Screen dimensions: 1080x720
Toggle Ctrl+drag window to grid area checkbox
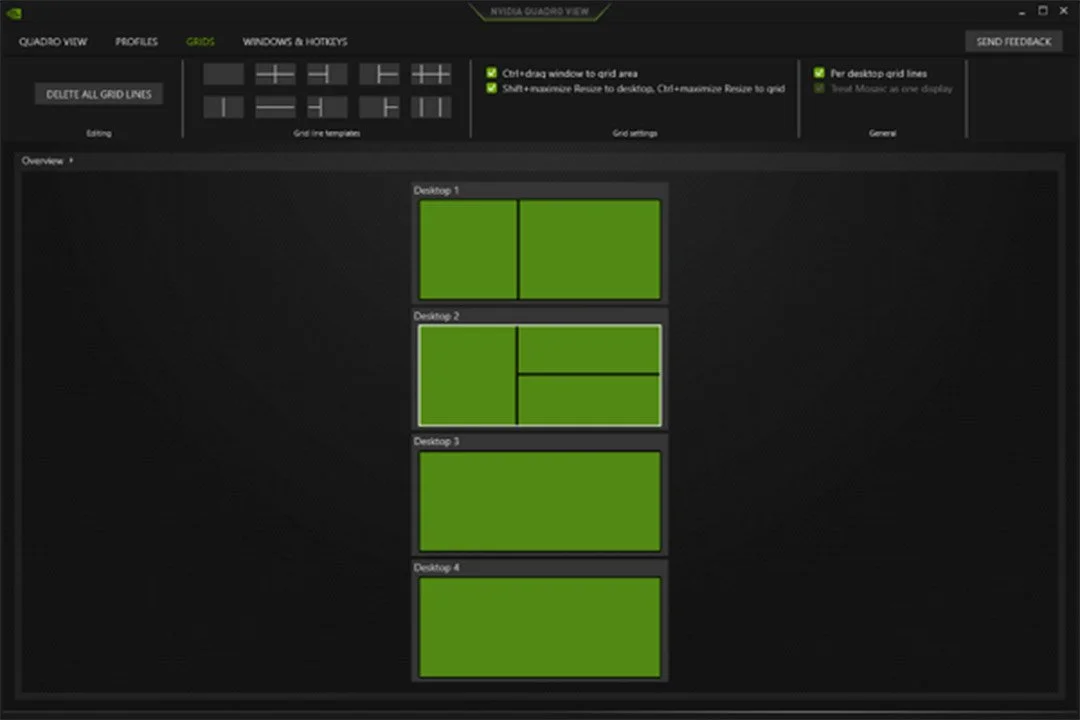491,73
